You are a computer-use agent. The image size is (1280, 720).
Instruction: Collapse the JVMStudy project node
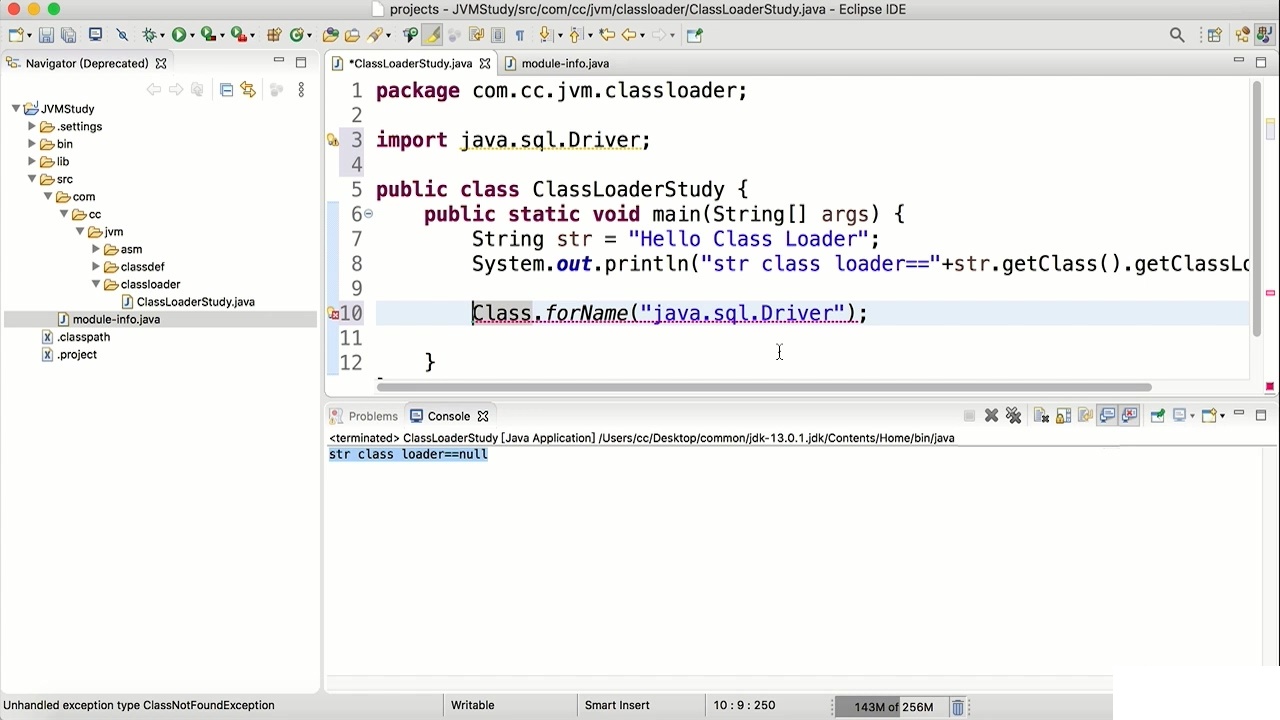(x=16, y=109)
